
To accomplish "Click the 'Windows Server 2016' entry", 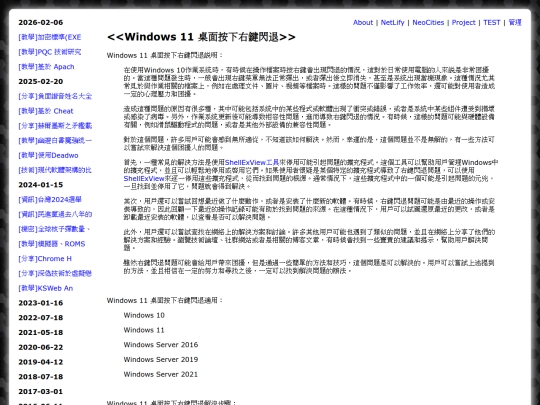I will click(x=161, y=345).
